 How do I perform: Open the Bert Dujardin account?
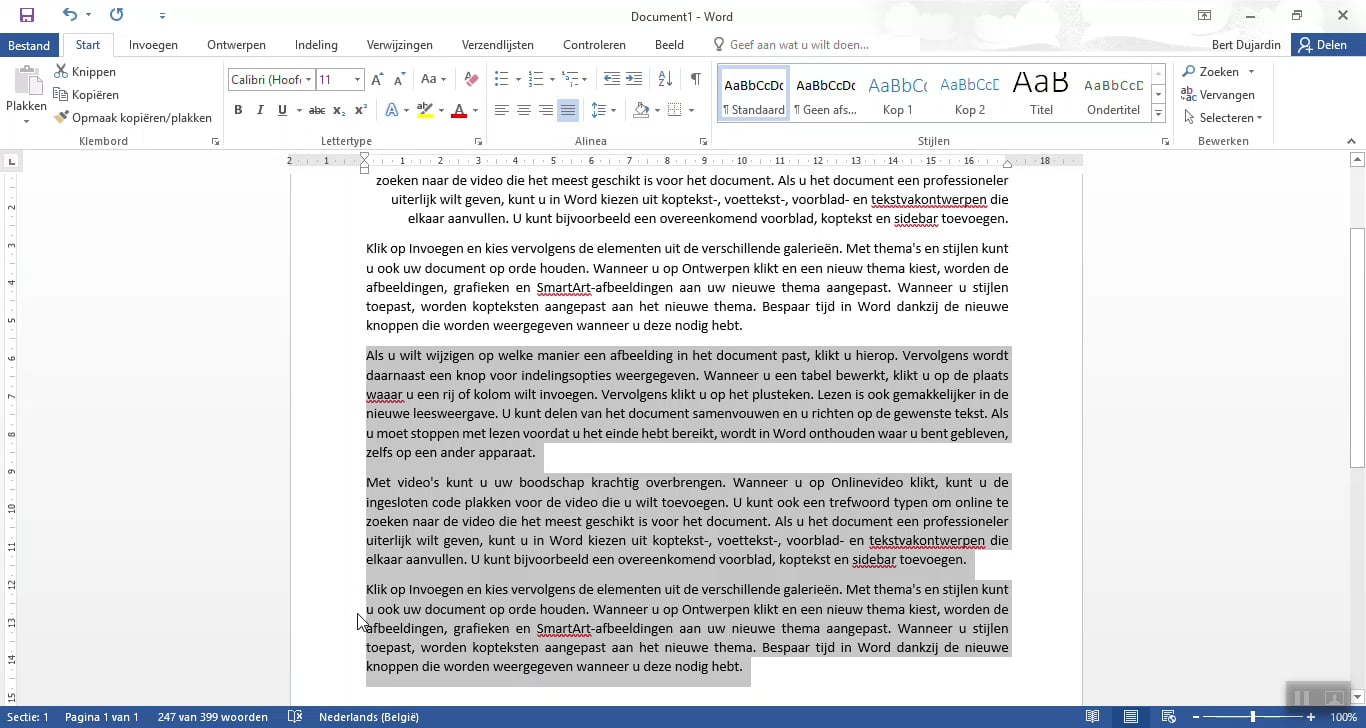(x=1245, y=45)
